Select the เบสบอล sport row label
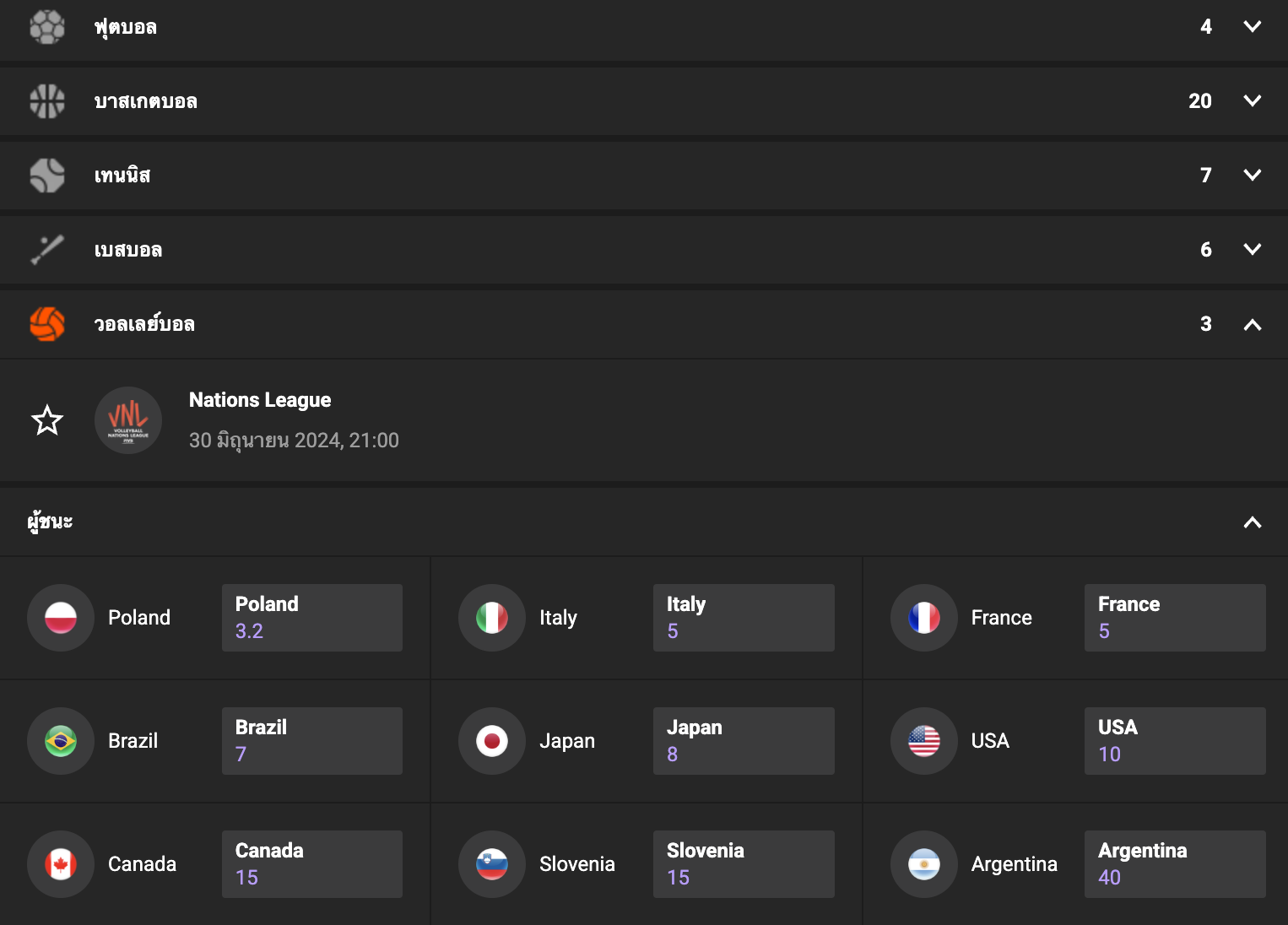The height and width of the screenshot is (925, 1288). (128, 250)
